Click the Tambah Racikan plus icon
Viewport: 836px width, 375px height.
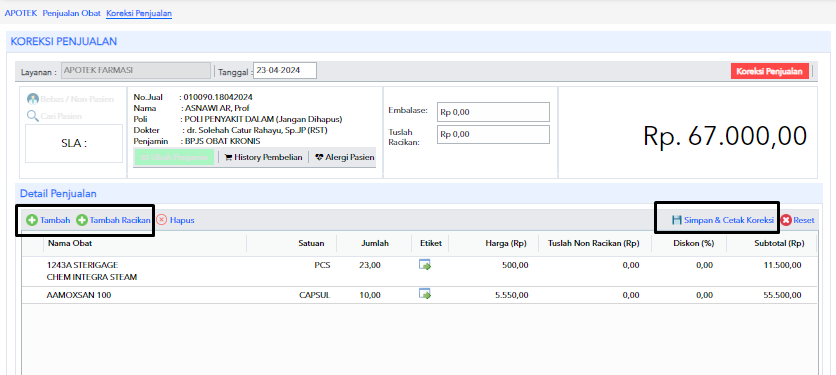pos(82,220)
